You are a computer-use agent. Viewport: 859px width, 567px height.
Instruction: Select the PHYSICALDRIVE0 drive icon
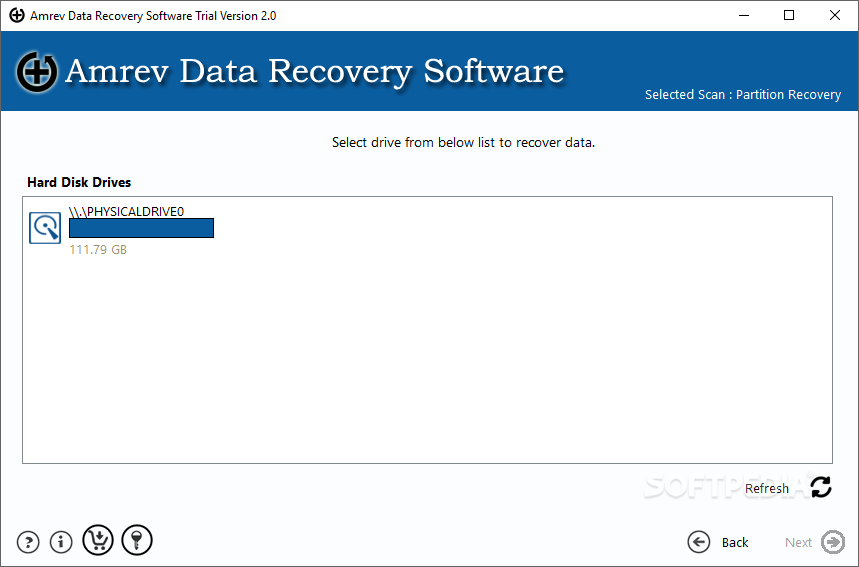tap(45, 228)
